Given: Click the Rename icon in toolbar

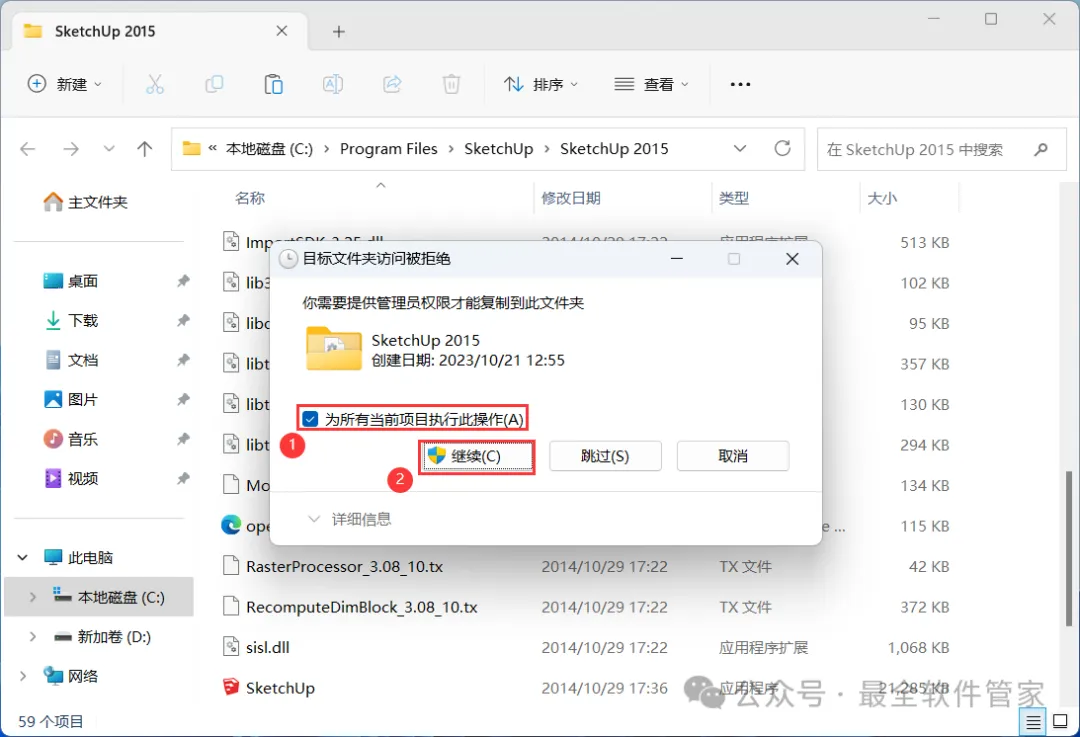Looking at the screenshot, I should (333, 84).
